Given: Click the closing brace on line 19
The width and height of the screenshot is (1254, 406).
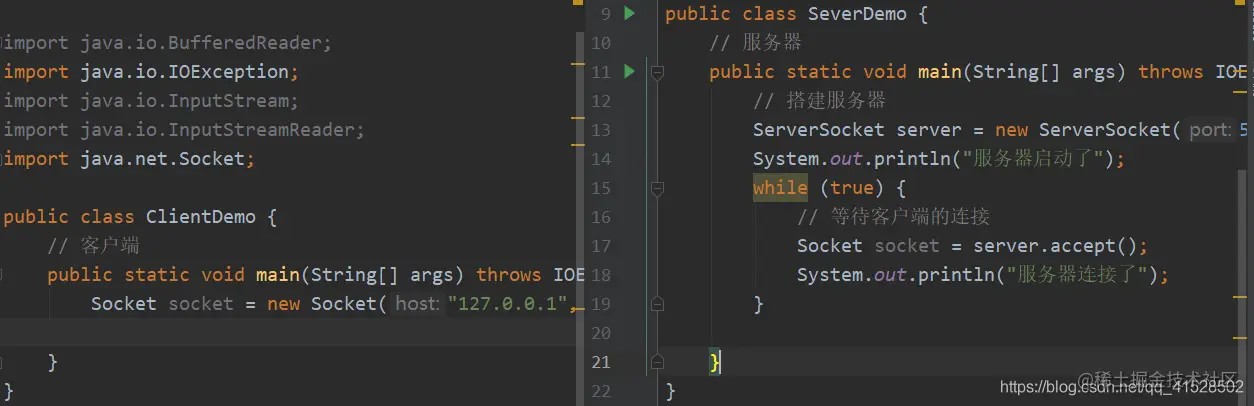Looking at the screenshot, I should click(759, 304).
